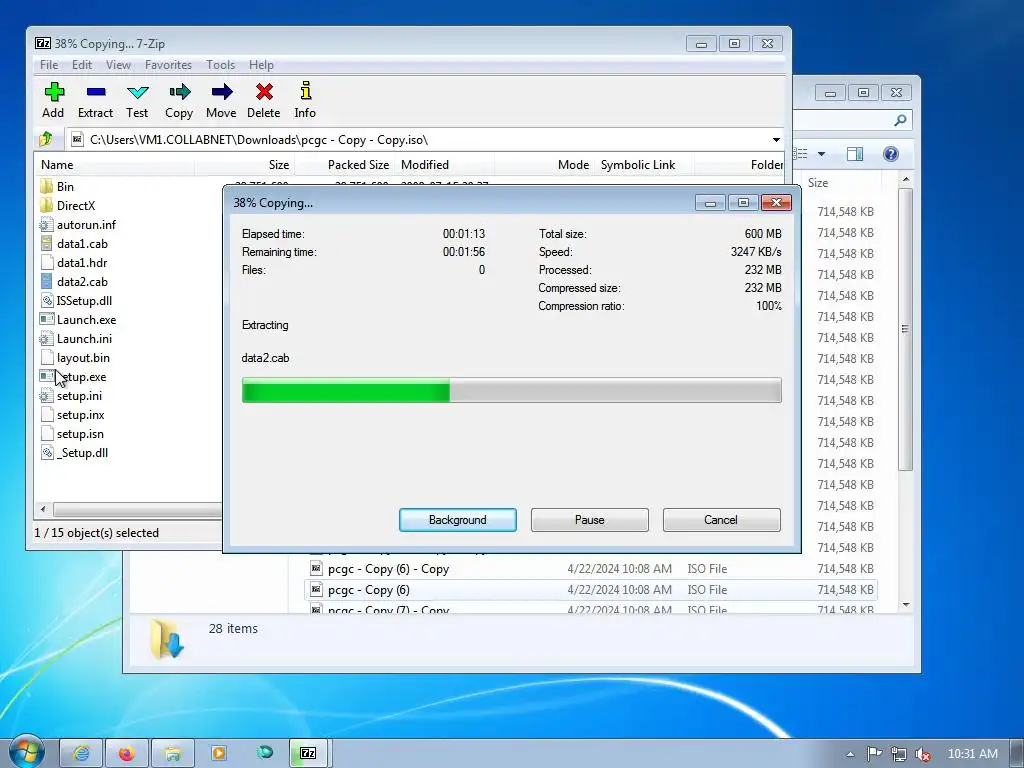Sort by Packed Size column
Image resolution: width=1024 pixels, height=768 pixels.
pyautogui.click(x=344, y=165)
